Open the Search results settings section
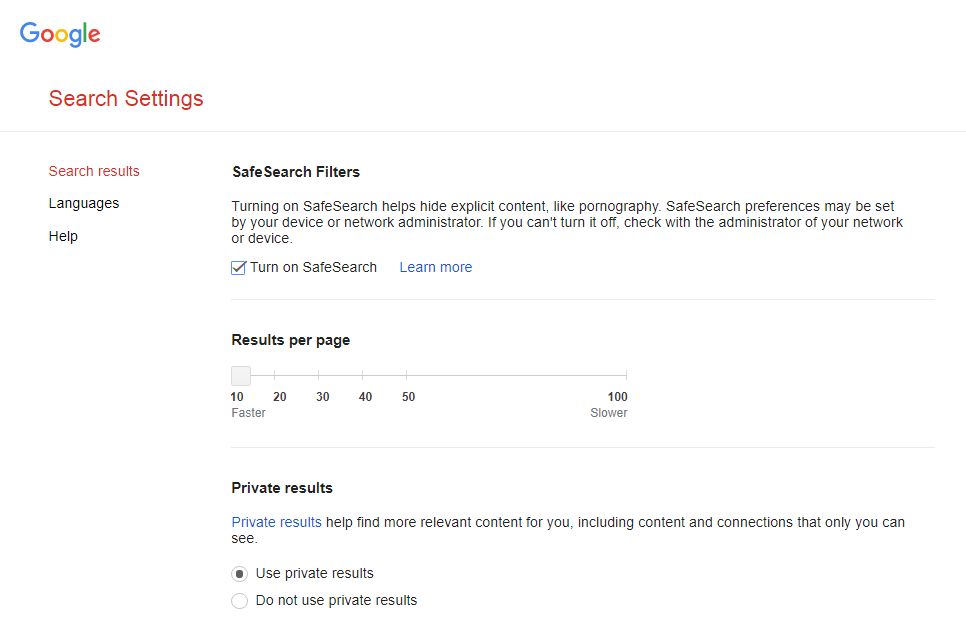 pyautogui.click(x=94, y=171)
